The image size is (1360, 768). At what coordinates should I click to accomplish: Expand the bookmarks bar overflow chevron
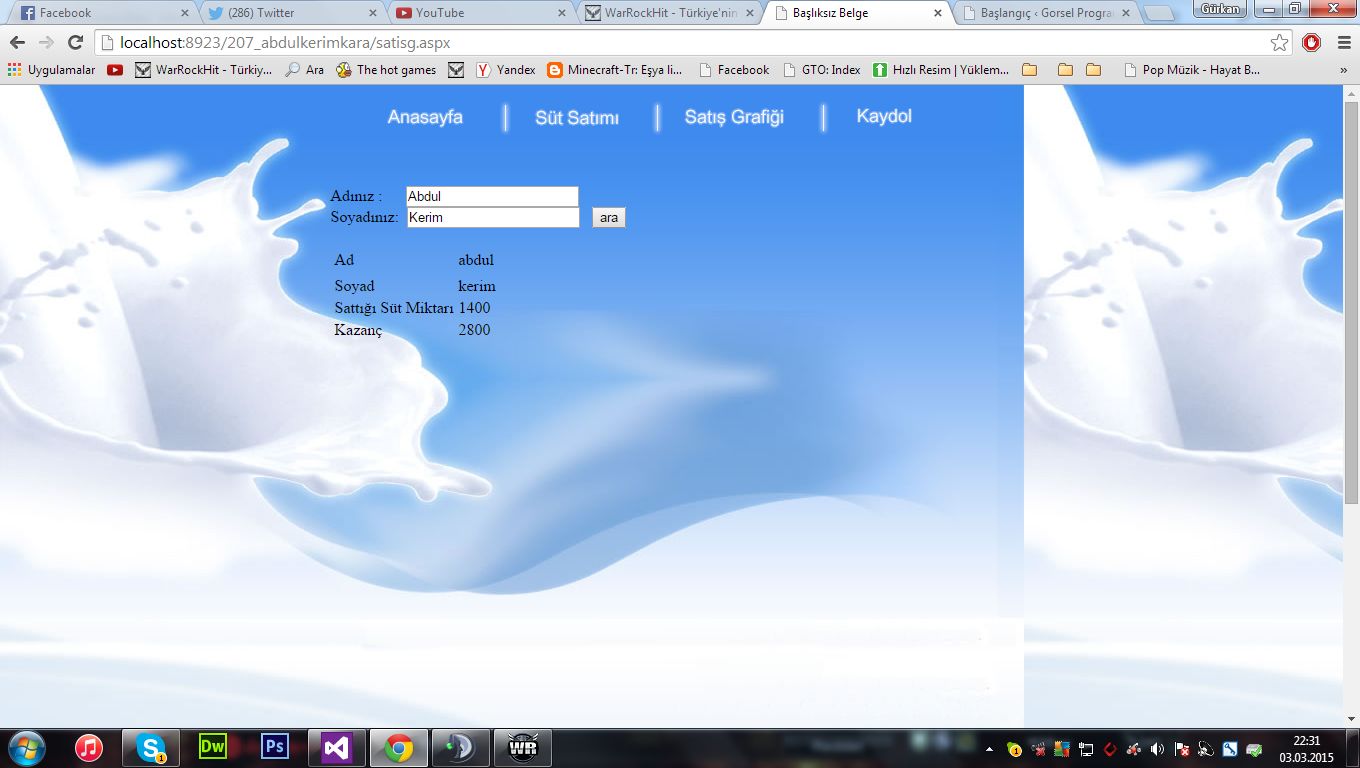pyautogui.click(x=1342, y=70)
